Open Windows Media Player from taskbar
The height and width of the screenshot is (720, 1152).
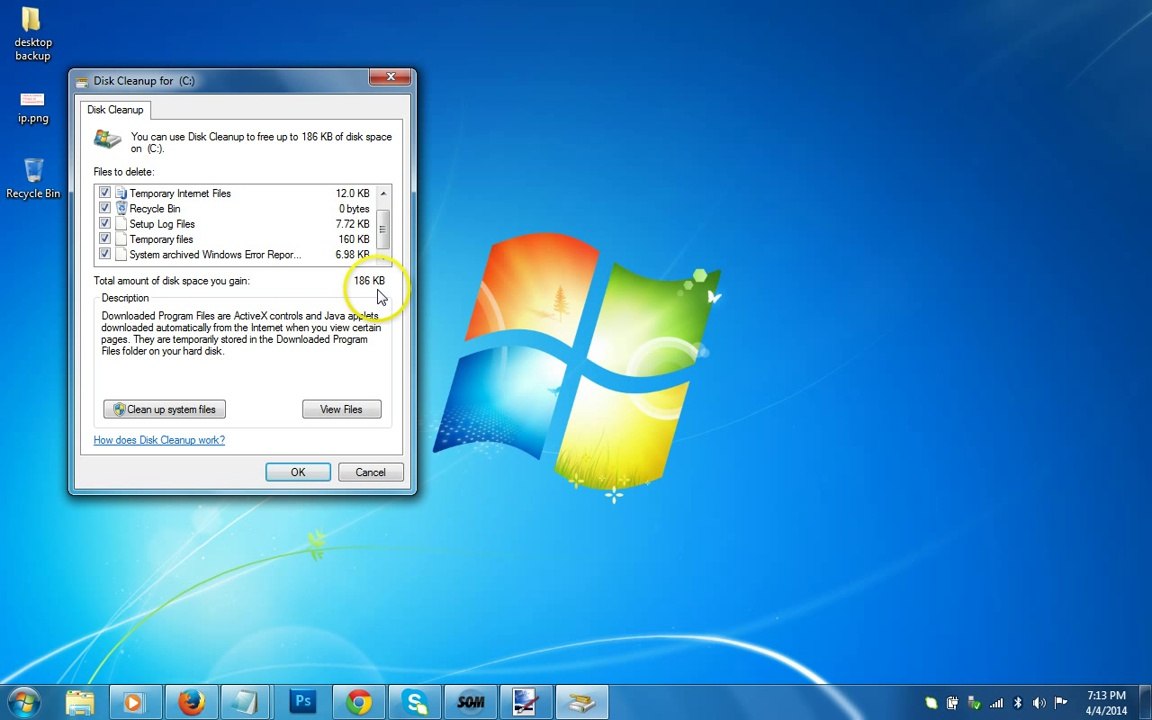[134, 702]
